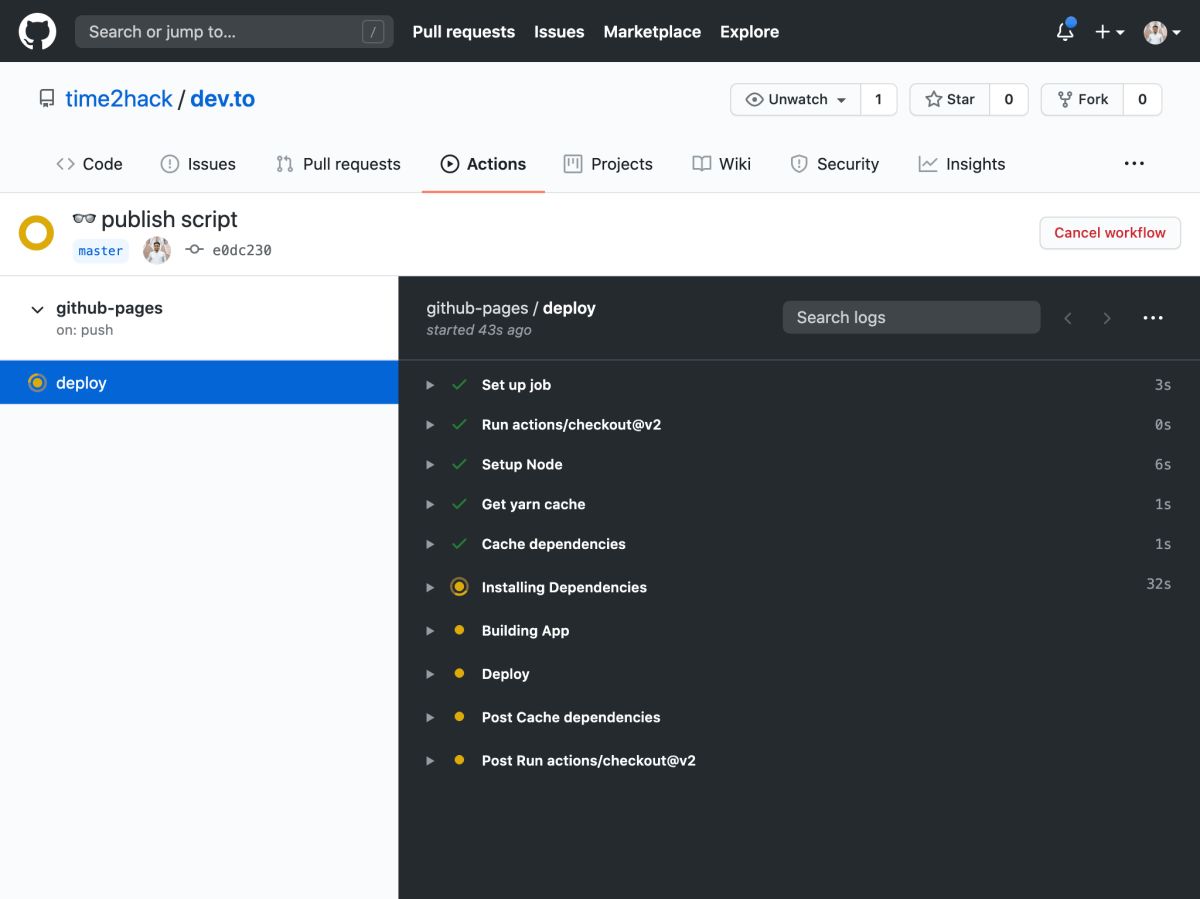1200x899 pixels.
Task: Open the repository tabs overflow menu
Action: coord(1134,163)
